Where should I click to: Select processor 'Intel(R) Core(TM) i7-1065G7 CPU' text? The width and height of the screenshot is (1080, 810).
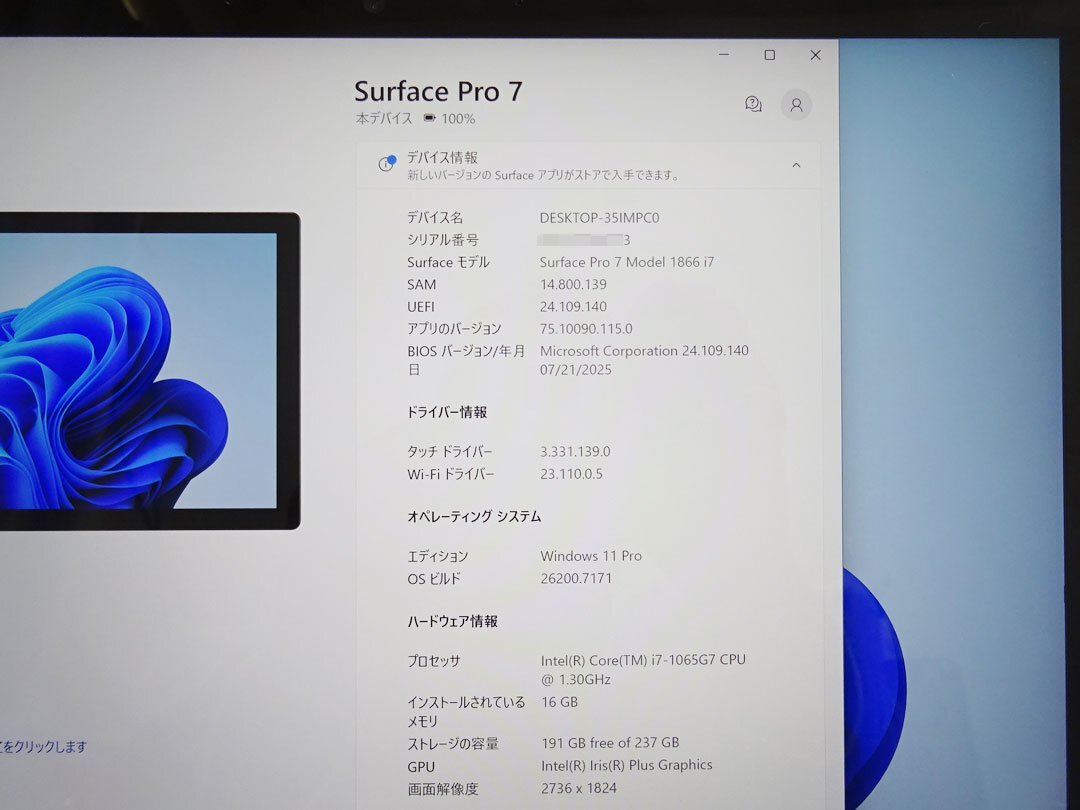(643, 660)
